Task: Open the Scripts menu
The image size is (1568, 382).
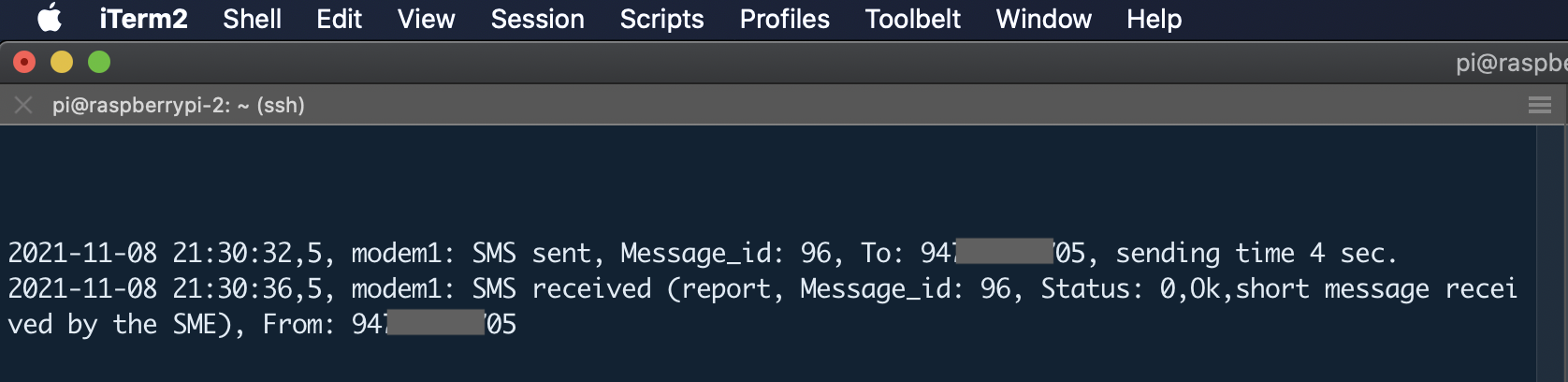Action: click(661, 19)
